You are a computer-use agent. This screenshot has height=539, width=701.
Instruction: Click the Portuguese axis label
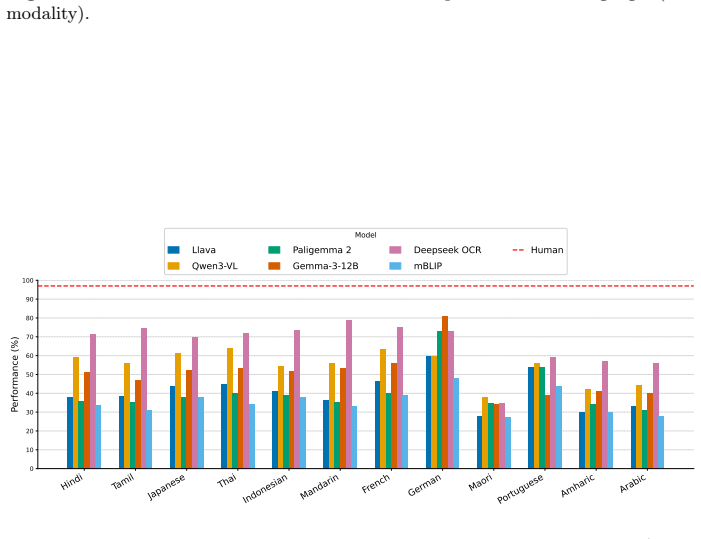click(x=520, y=488)
